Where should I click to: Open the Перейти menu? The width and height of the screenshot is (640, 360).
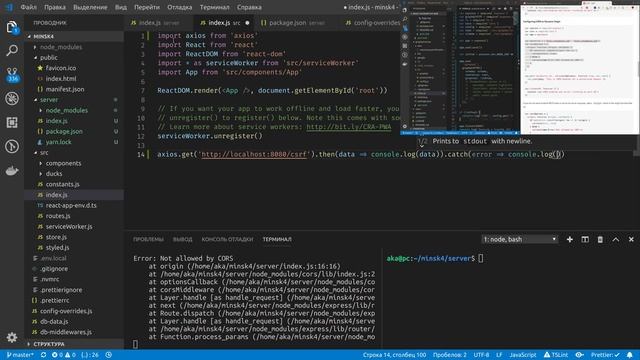147,7
